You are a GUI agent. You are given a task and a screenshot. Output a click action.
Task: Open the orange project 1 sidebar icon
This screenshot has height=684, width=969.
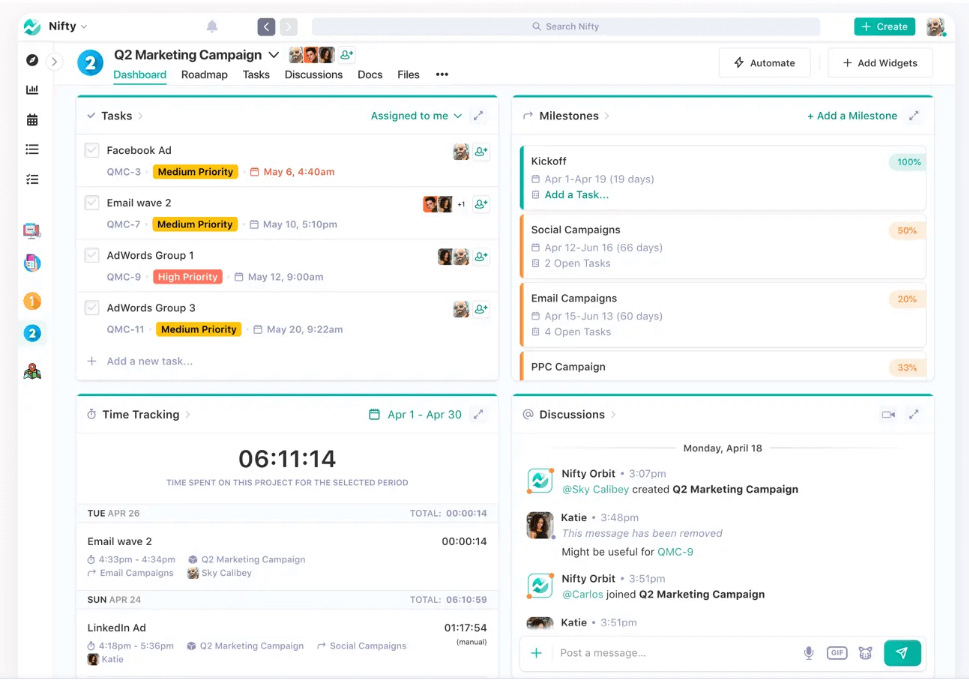pyautogui.click(x=32, y=302)
